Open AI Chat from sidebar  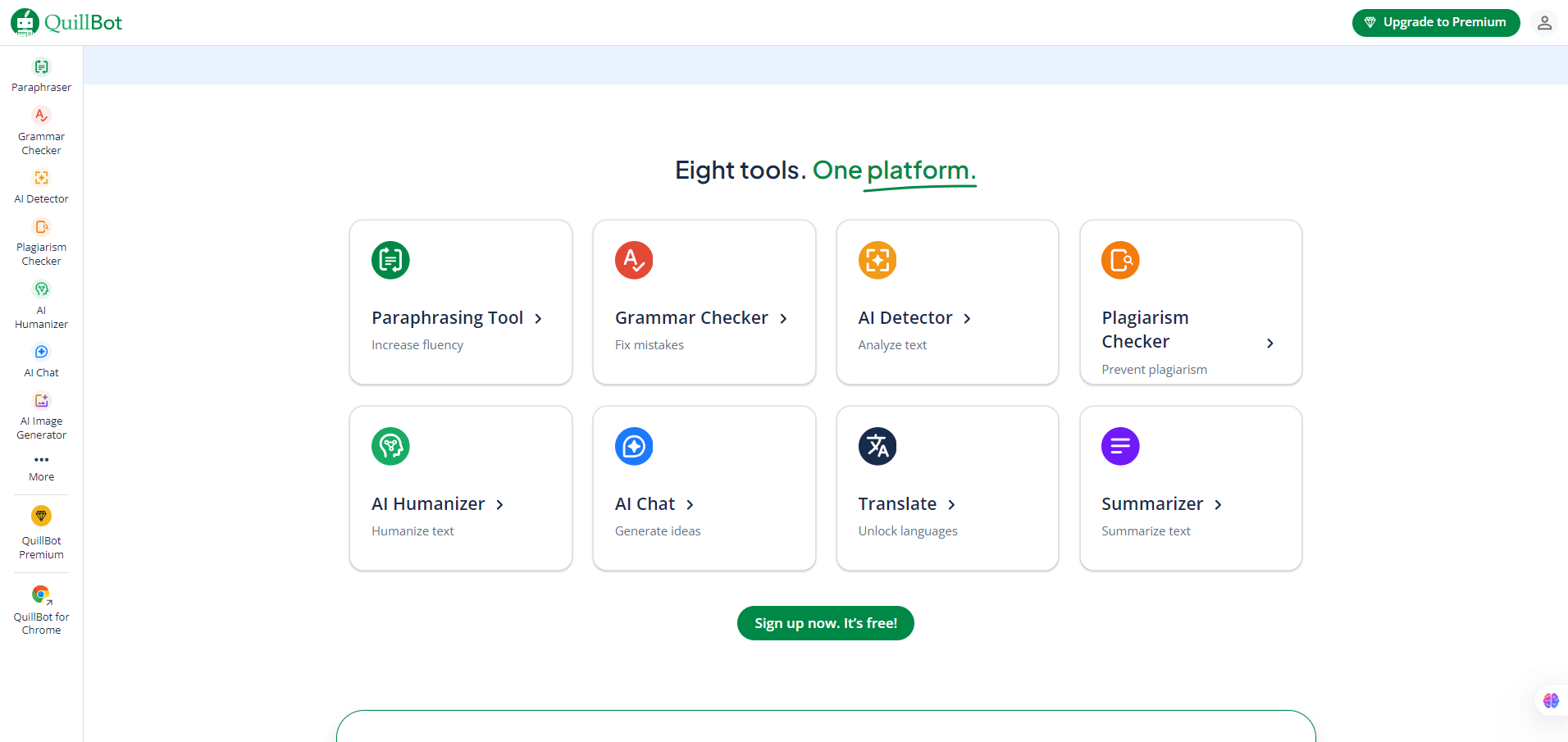[x=41, y=361]
